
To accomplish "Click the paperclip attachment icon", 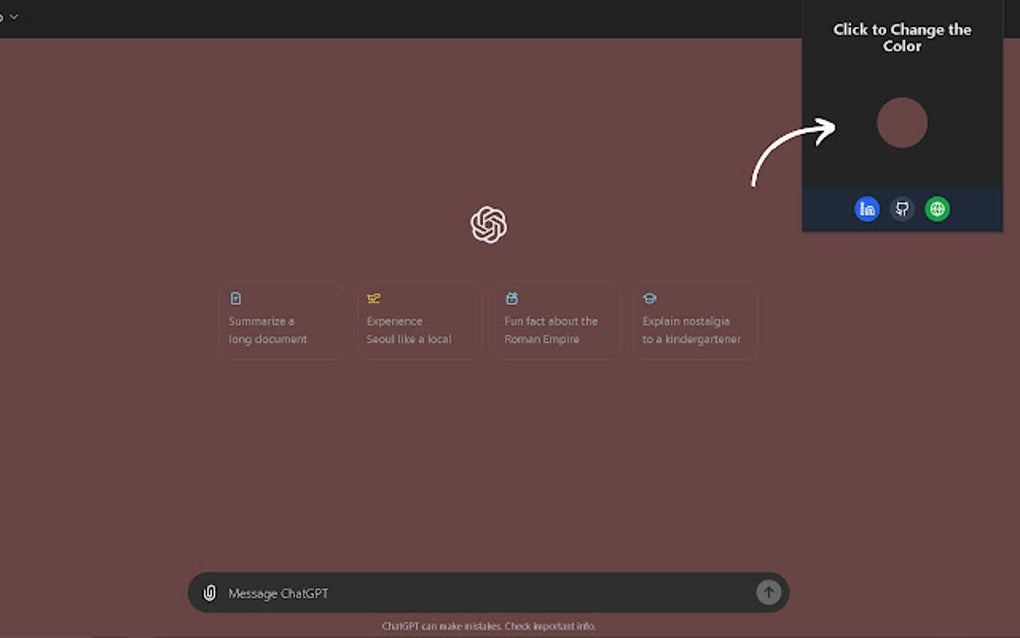I will point(209,592).
